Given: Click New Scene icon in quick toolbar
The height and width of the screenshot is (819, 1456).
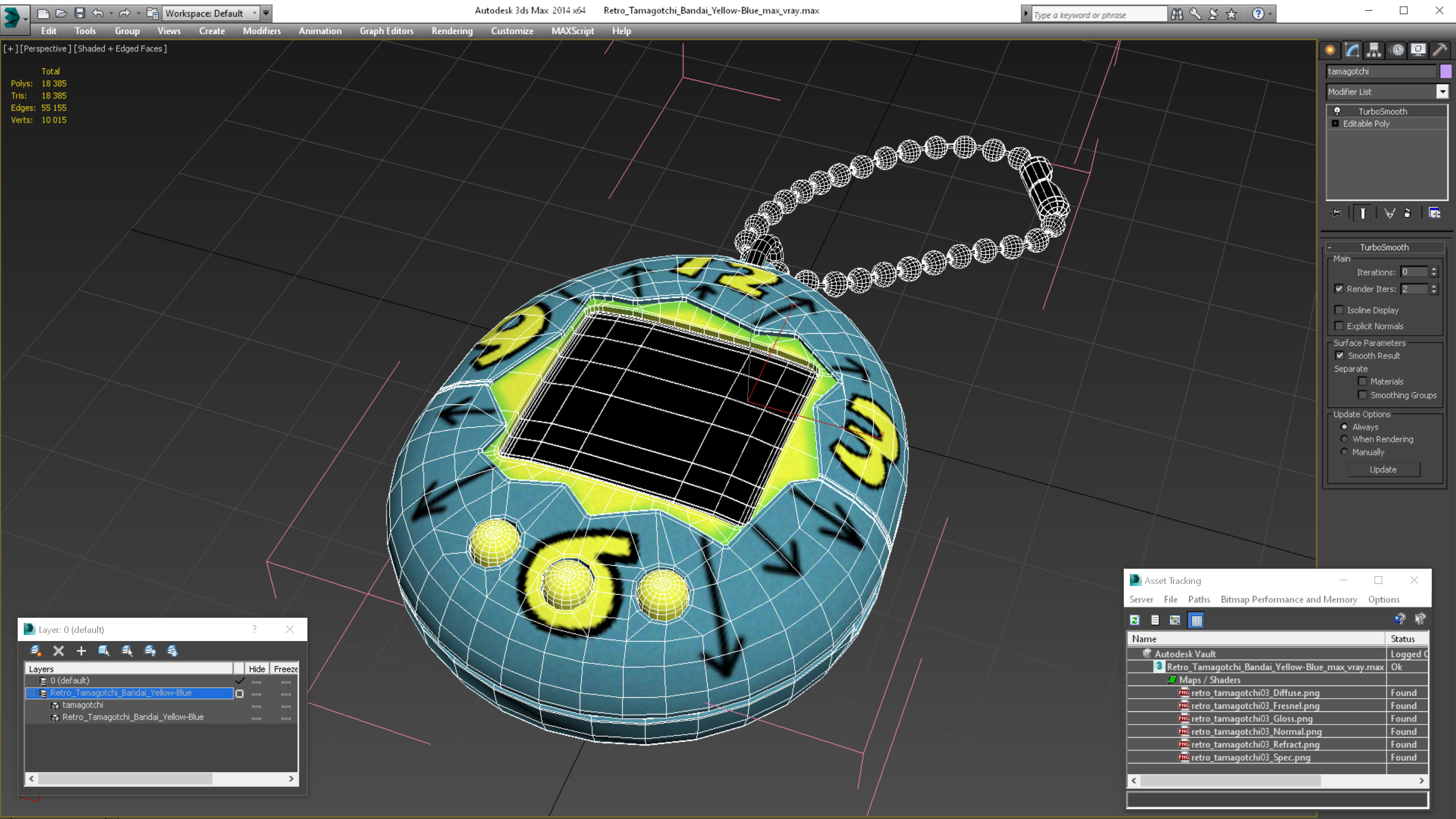Looking at the screenshot, I should tap(43, 13).
